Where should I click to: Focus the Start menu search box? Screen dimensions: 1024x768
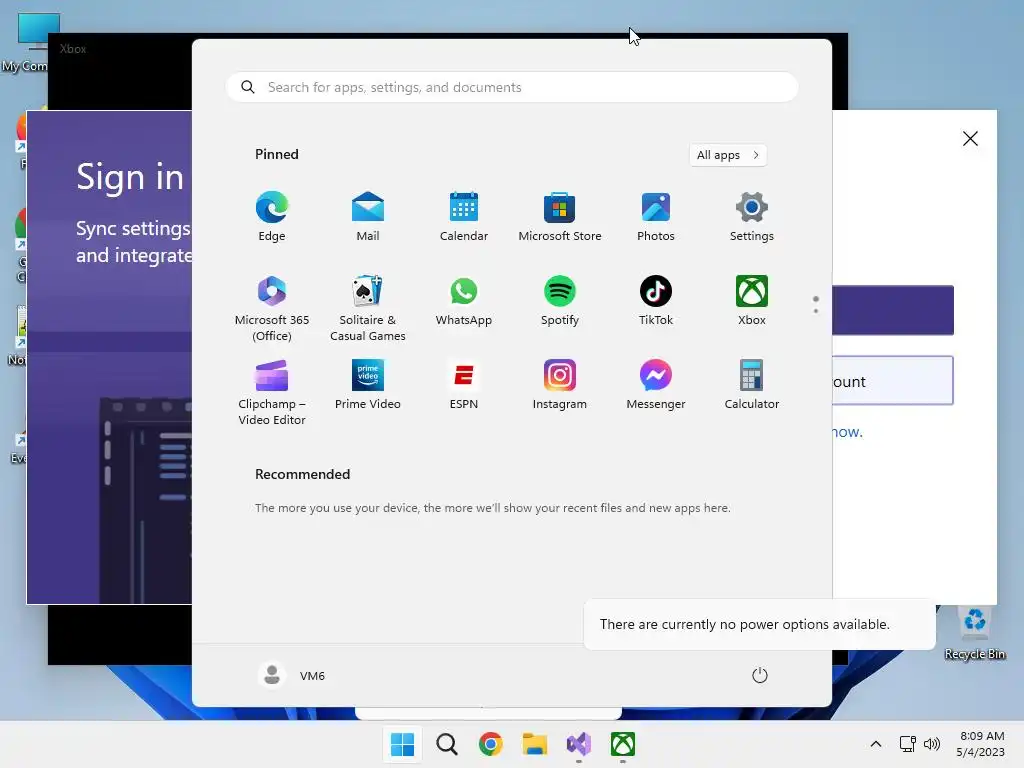512,88
